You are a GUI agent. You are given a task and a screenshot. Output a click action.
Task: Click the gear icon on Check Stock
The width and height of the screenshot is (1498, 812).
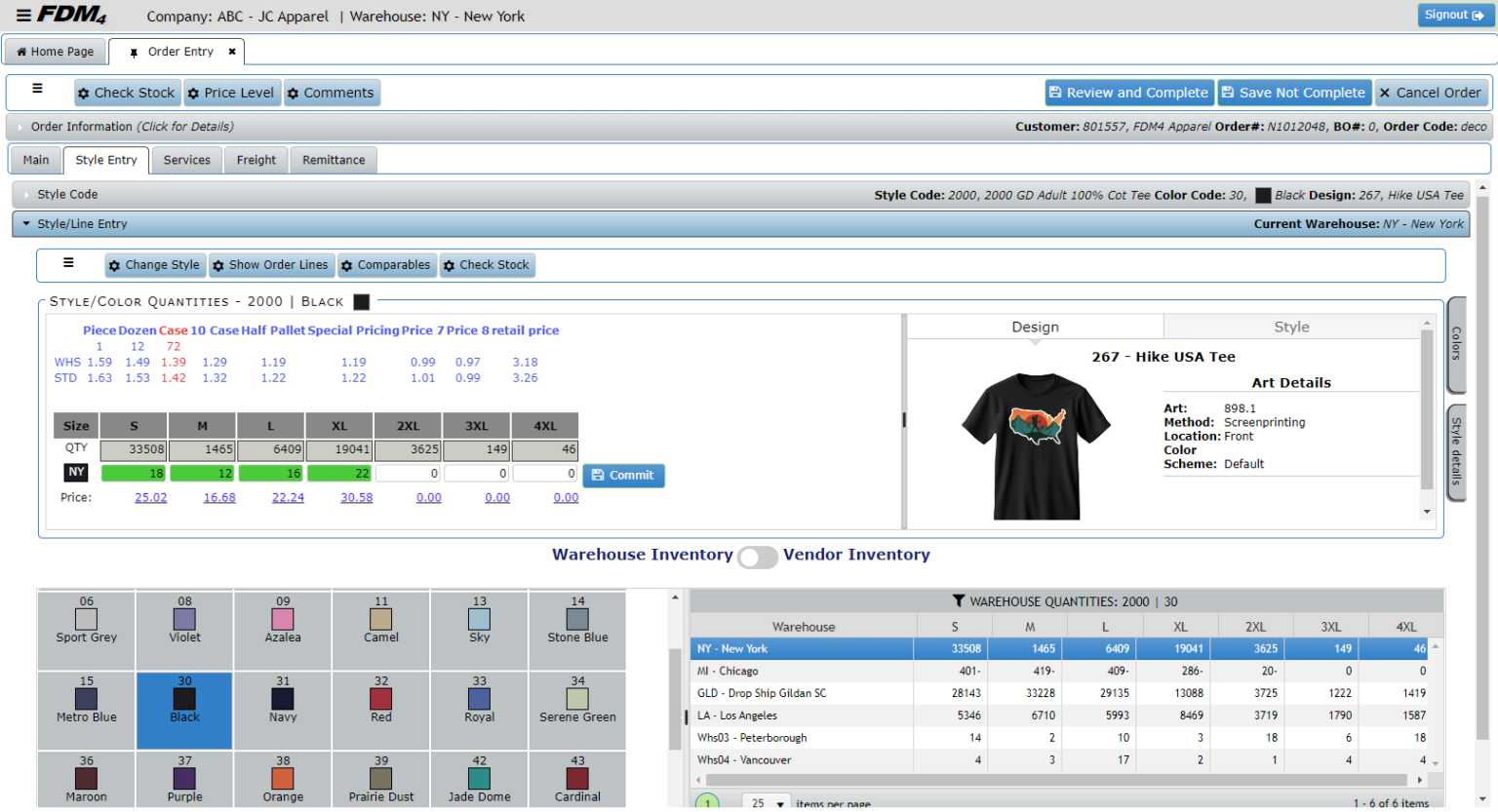[84, 93]
